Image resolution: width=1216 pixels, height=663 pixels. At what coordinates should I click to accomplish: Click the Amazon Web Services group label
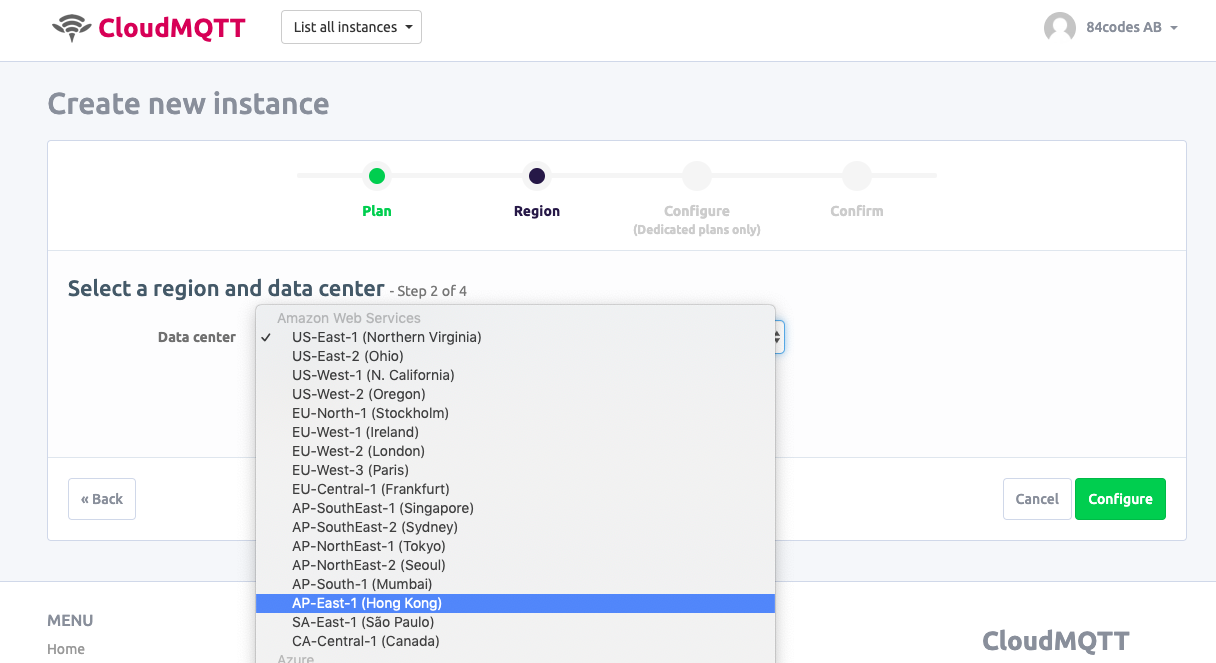pyautogui.click(x=349, y=318)
